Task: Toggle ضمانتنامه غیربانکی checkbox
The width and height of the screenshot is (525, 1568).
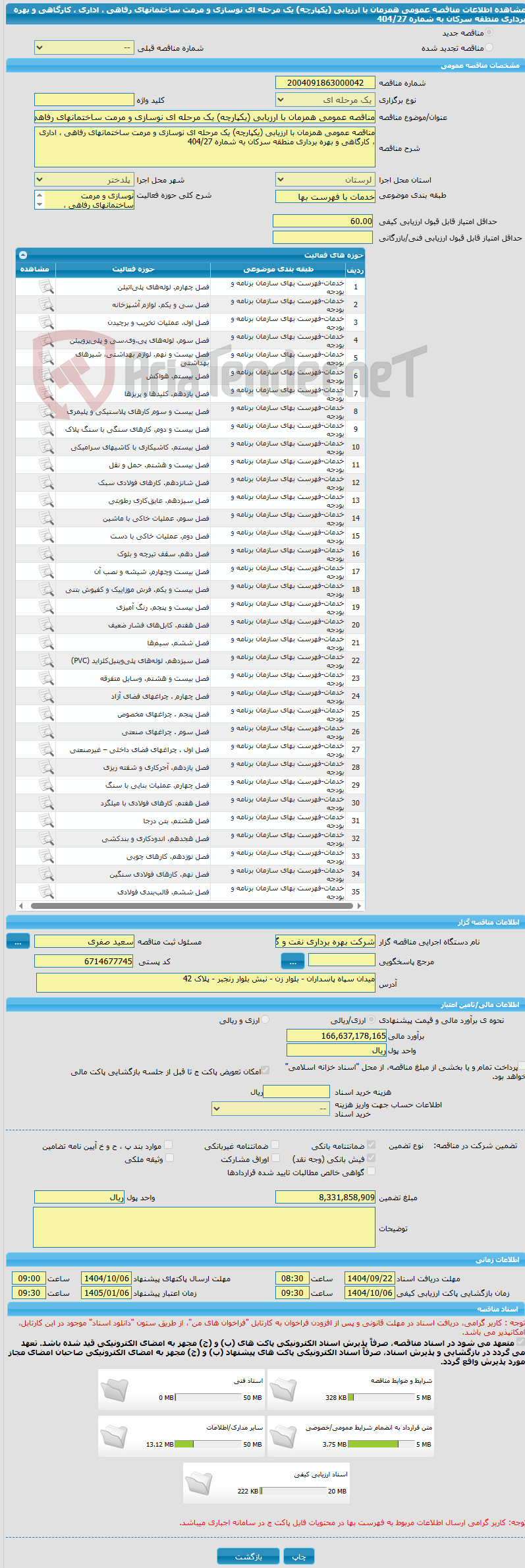Action: [275, 1145]
